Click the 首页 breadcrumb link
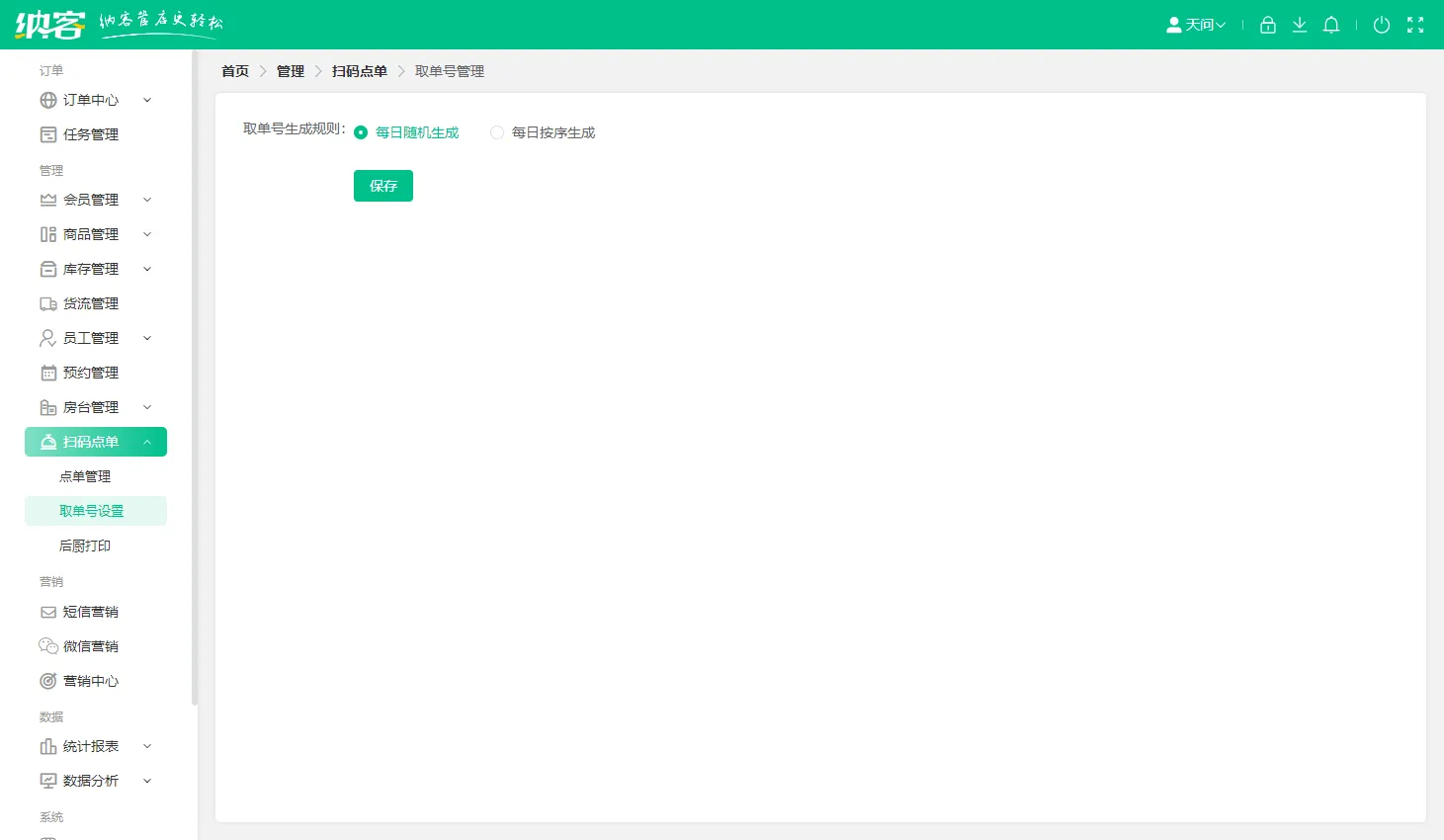1444x840 pixels. pyautogui.click(x=235, y=71)
